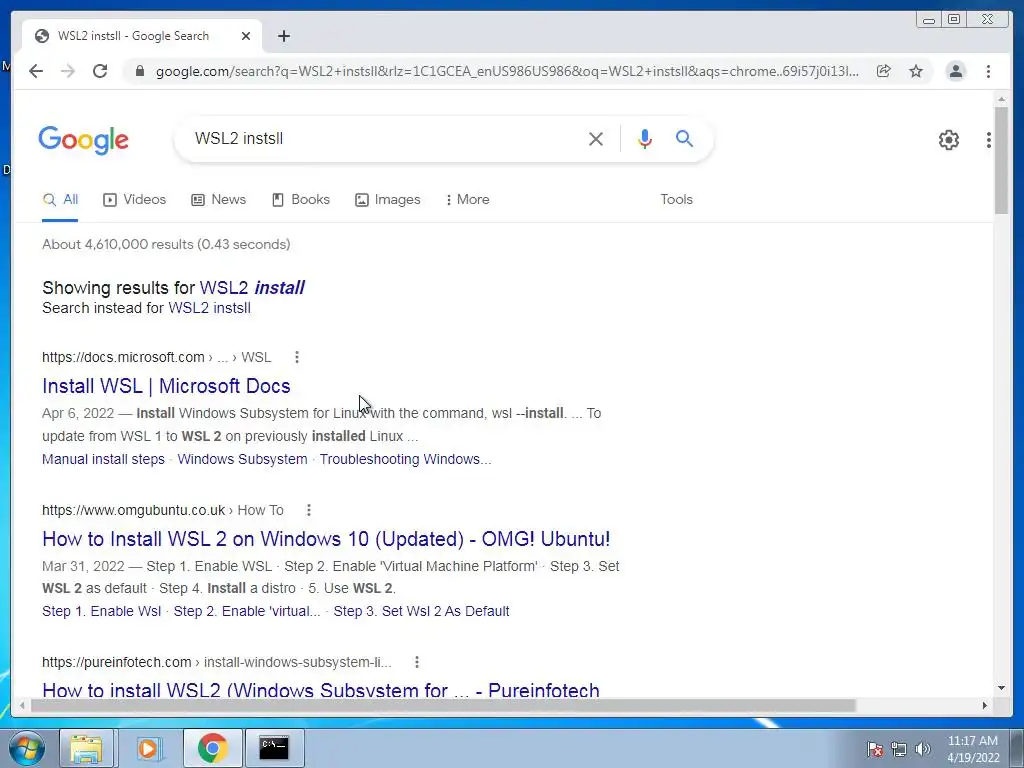Open Google settings gear icon
This screenshot has width=1024, height=768.
pos(948,140)
